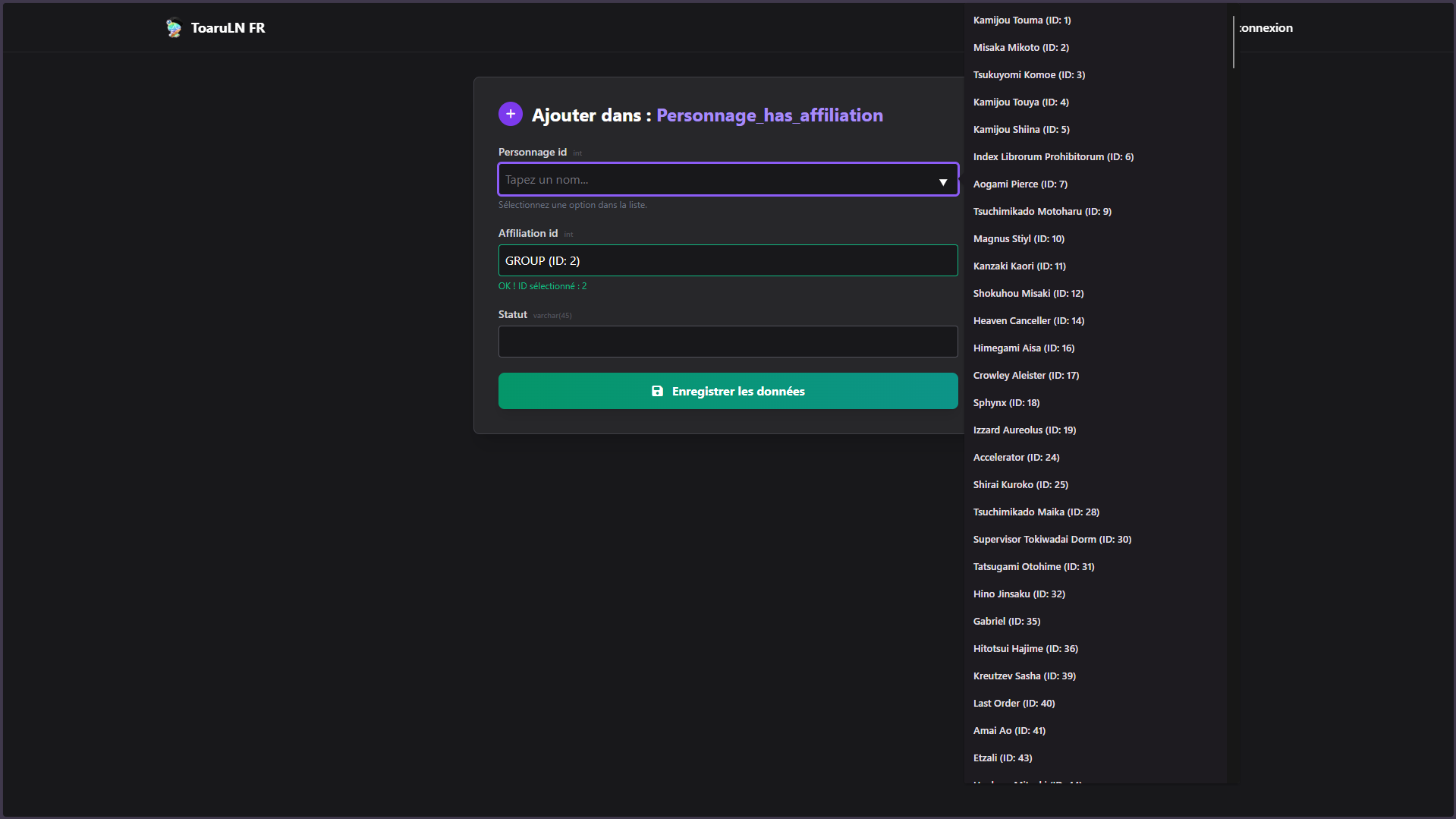This screenshot has width=1456, height=819.
Task: Click the ToaruLN FR home link
Action: point(228,28)
